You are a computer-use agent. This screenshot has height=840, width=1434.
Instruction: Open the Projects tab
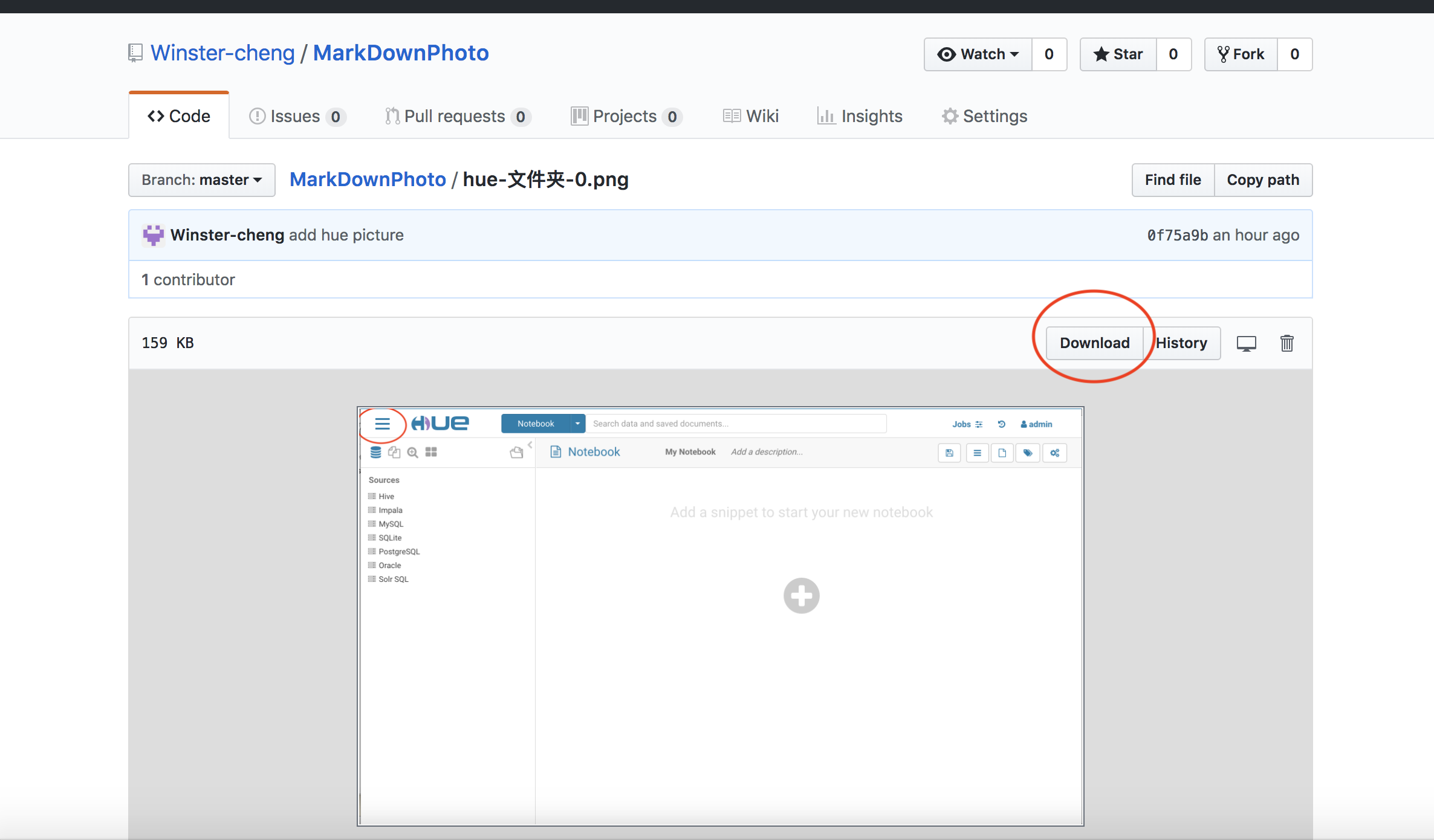click(626, 116)
